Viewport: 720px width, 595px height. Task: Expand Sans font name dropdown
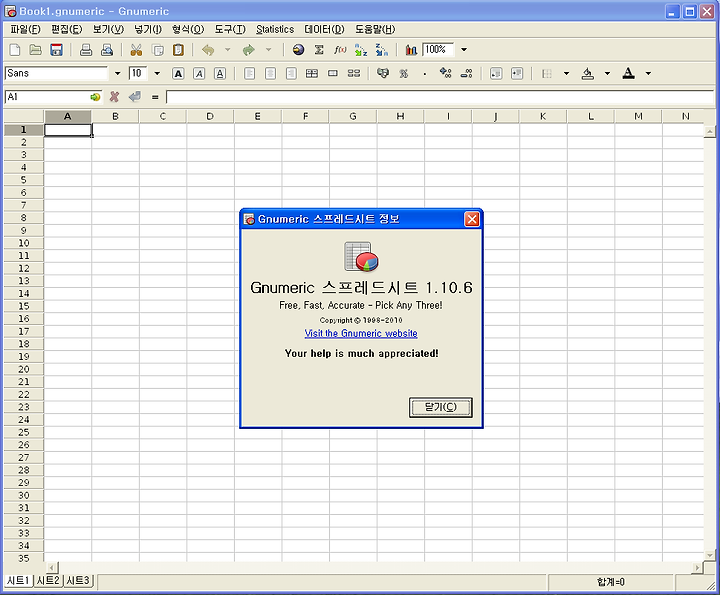[117, 73]
